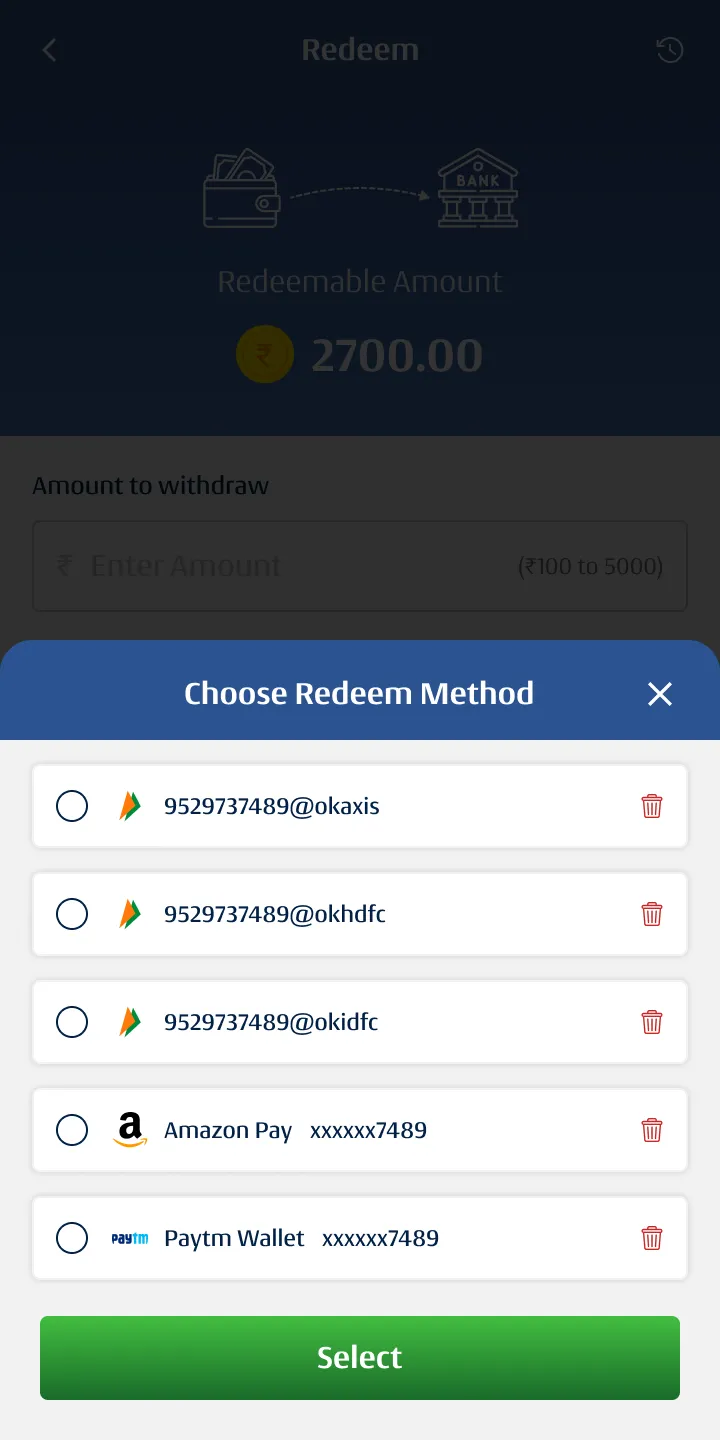This screenshot has height=1440, width=720.
Task: Delete the 9529737489@okhdfc UPI method
Action: (x=652, y=914)
